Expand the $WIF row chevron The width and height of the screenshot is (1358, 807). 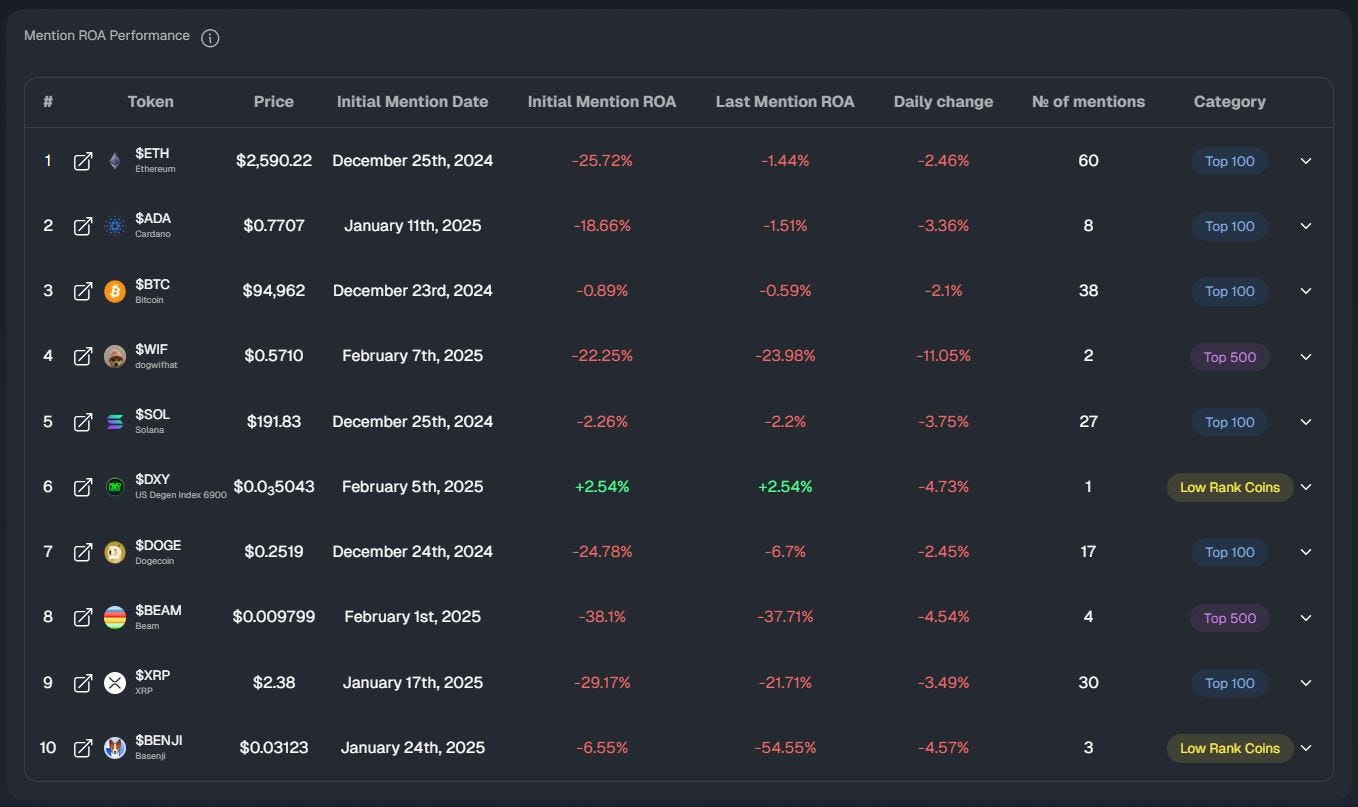(1305, 357)
